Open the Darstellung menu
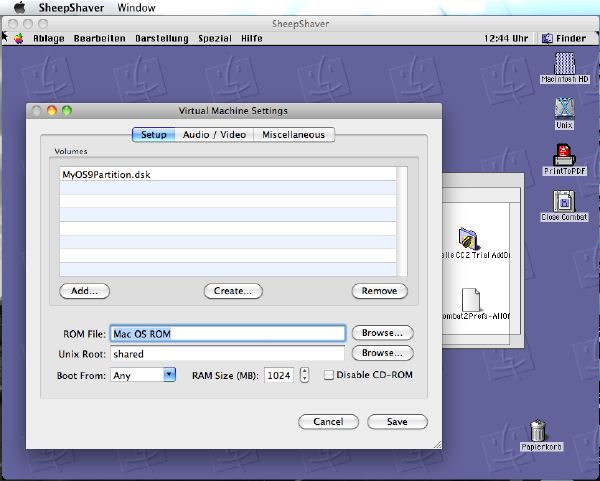 coord(162,38)
